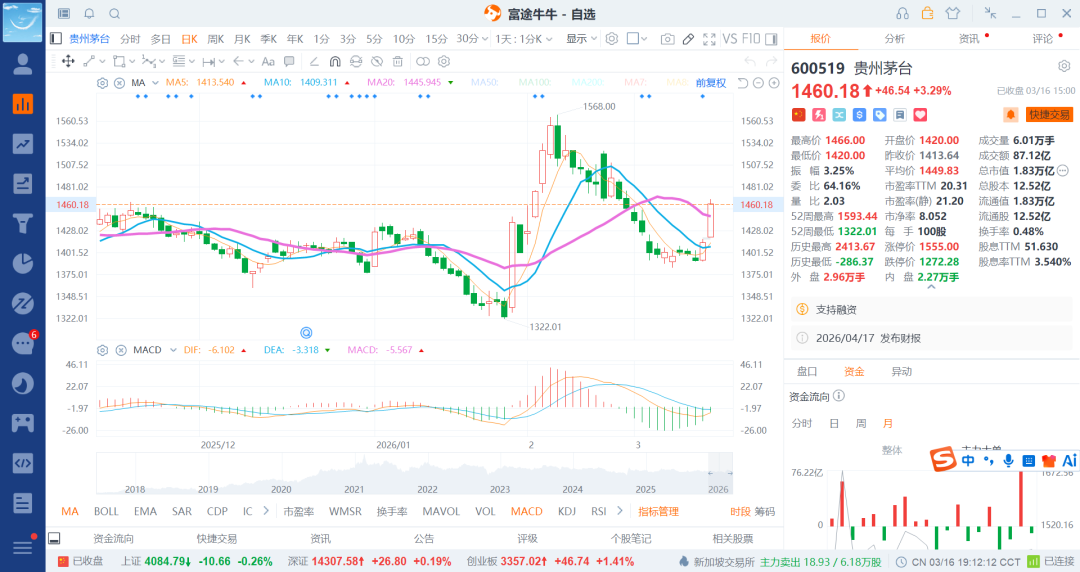Expand the 30分 interval dropdown
This screenshot has height=572, width=1080.
[x=472, y=39]
